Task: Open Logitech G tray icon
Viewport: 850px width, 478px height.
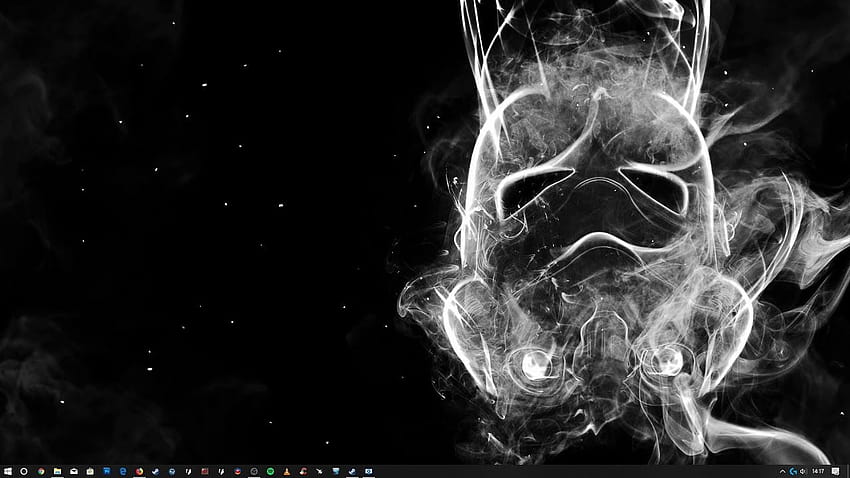Action: coord(793,471)
